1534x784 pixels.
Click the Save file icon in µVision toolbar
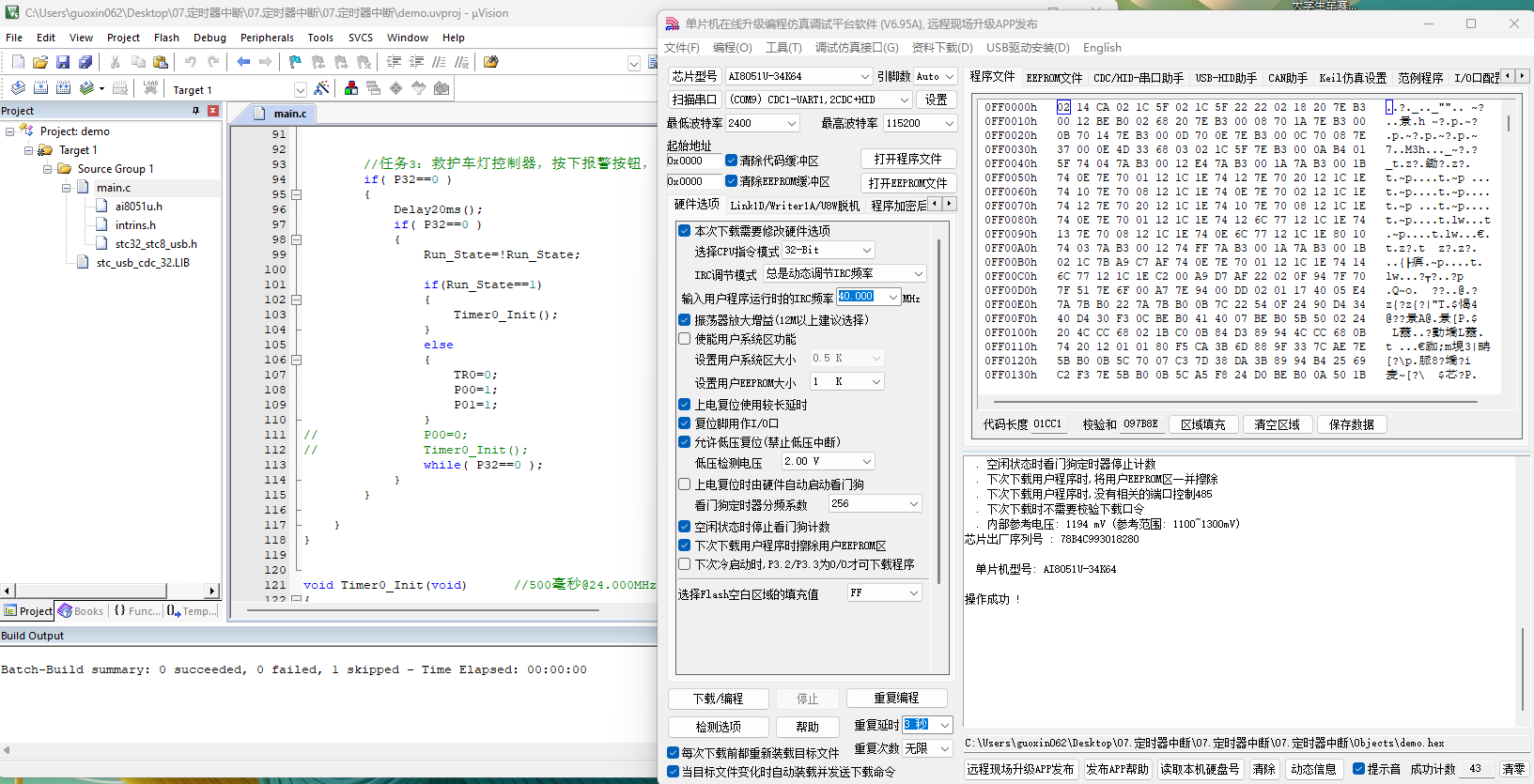click(63, 62)
